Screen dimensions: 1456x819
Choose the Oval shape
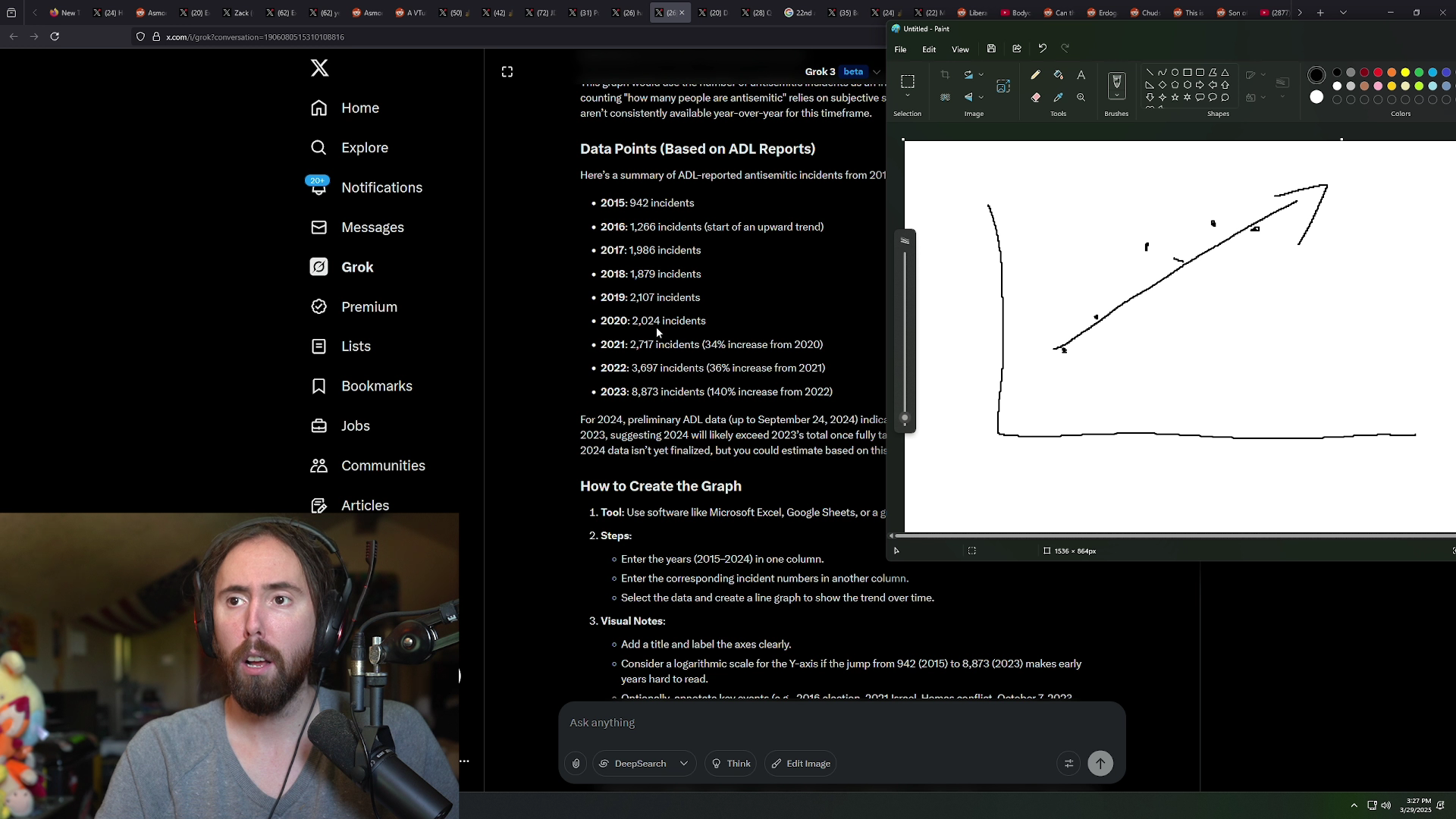(x=1175, y=73)
